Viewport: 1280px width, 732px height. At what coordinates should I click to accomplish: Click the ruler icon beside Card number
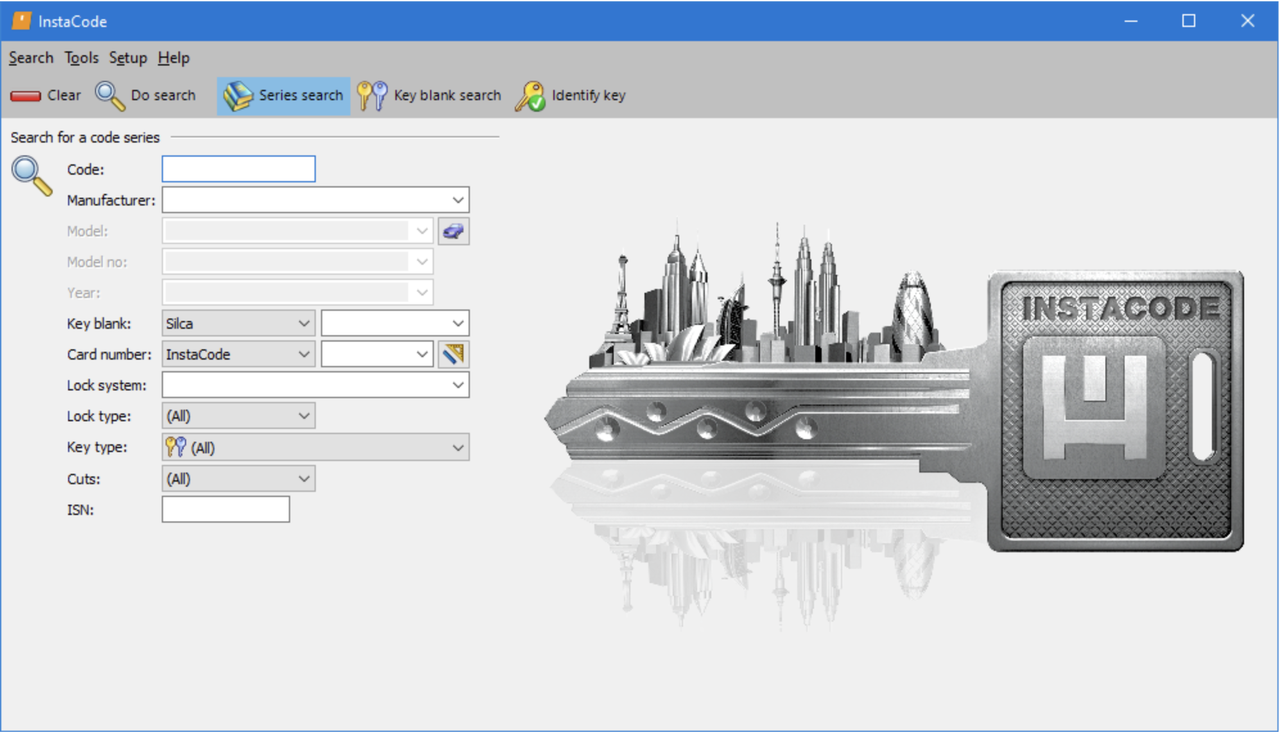pyautogui.click(x=453, y=354)
